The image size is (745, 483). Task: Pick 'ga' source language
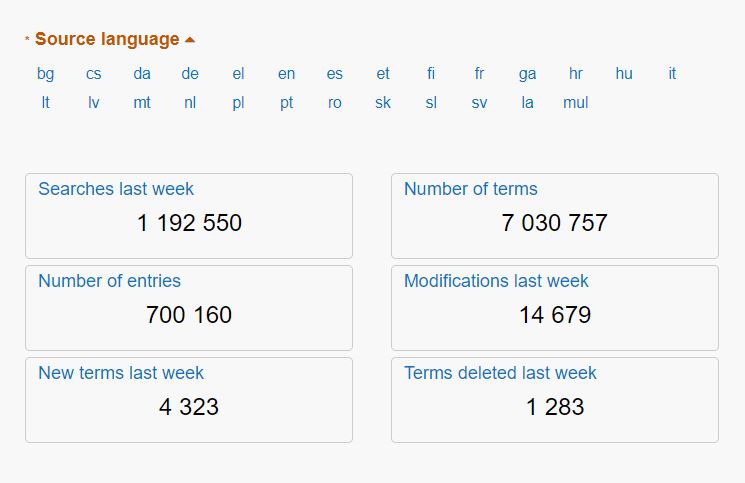pos(528,74)
